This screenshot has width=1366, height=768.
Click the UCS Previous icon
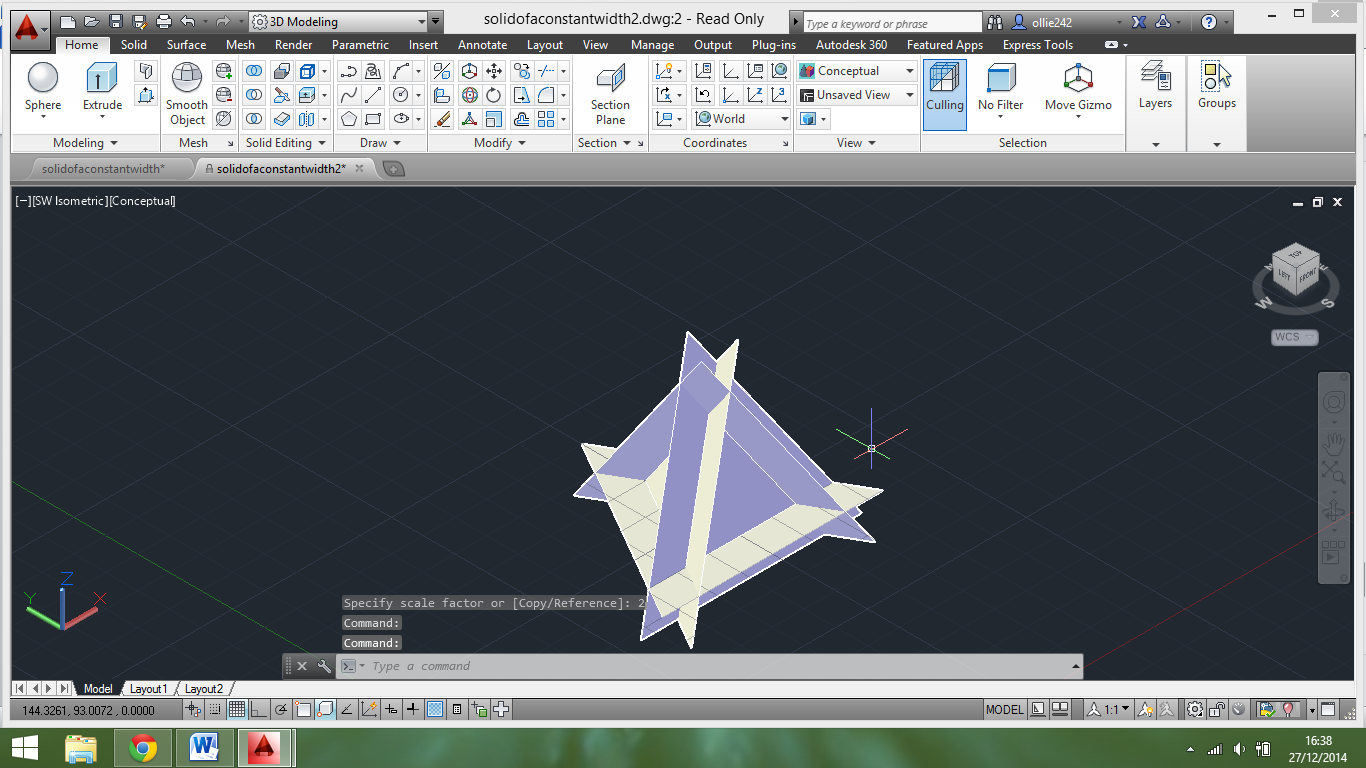[704, 95]
